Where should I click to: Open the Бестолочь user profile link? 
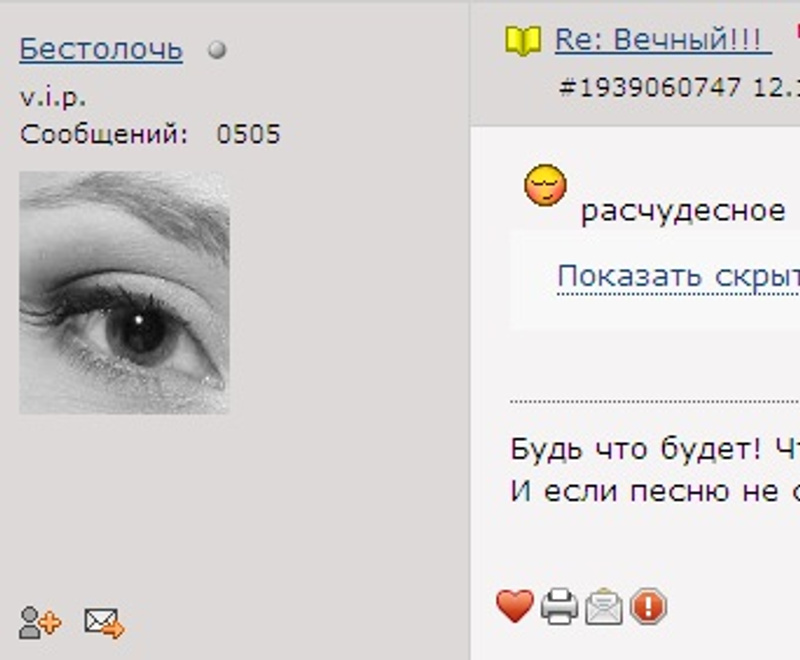coord(101,49)
